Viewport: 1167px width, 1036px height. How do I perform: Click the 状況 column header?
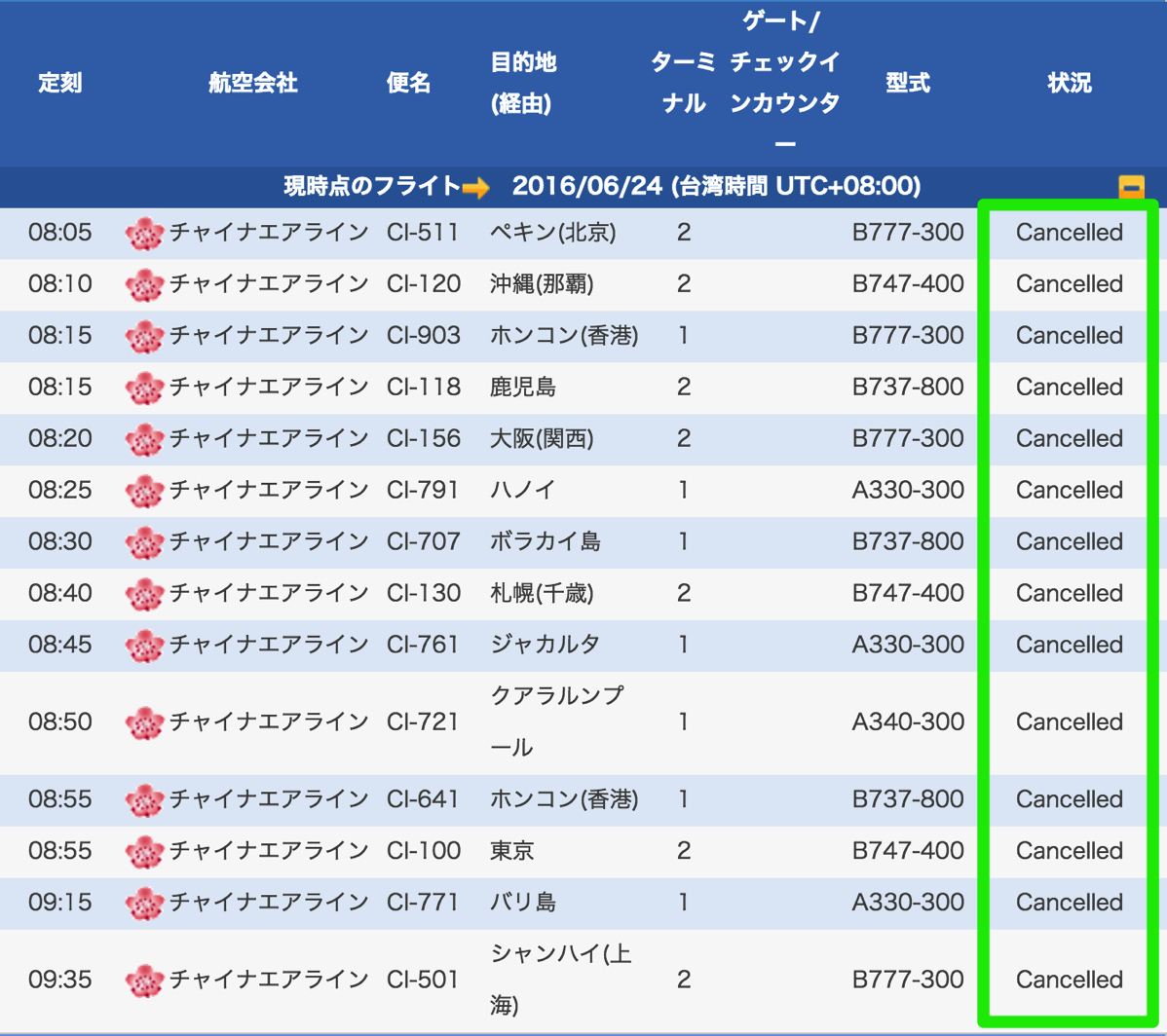[x=1069, y=84]
